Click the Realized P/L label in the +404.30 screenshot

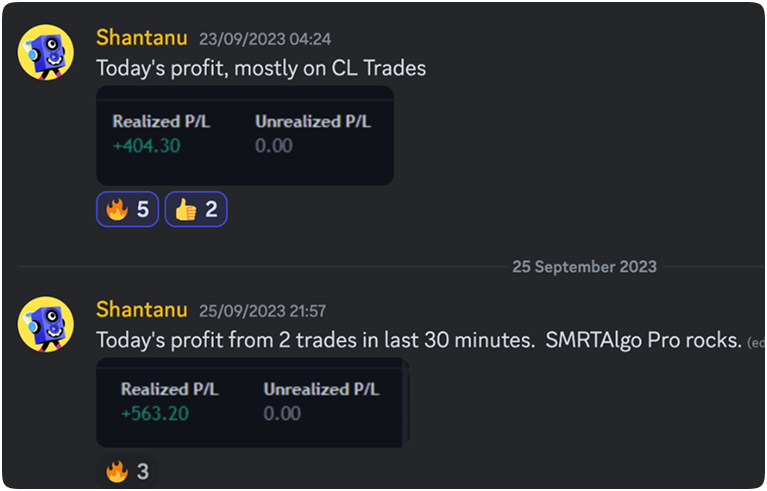[160, 122]
